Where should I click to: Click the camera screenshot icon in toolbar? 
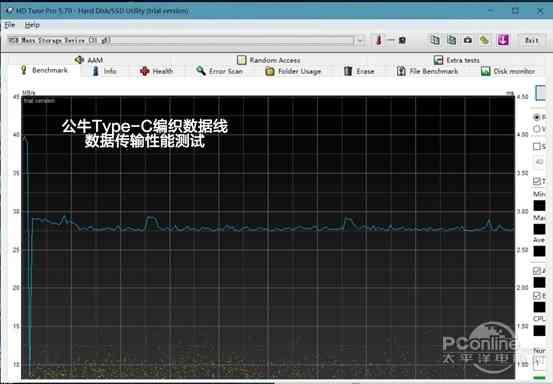click(468, 40)
